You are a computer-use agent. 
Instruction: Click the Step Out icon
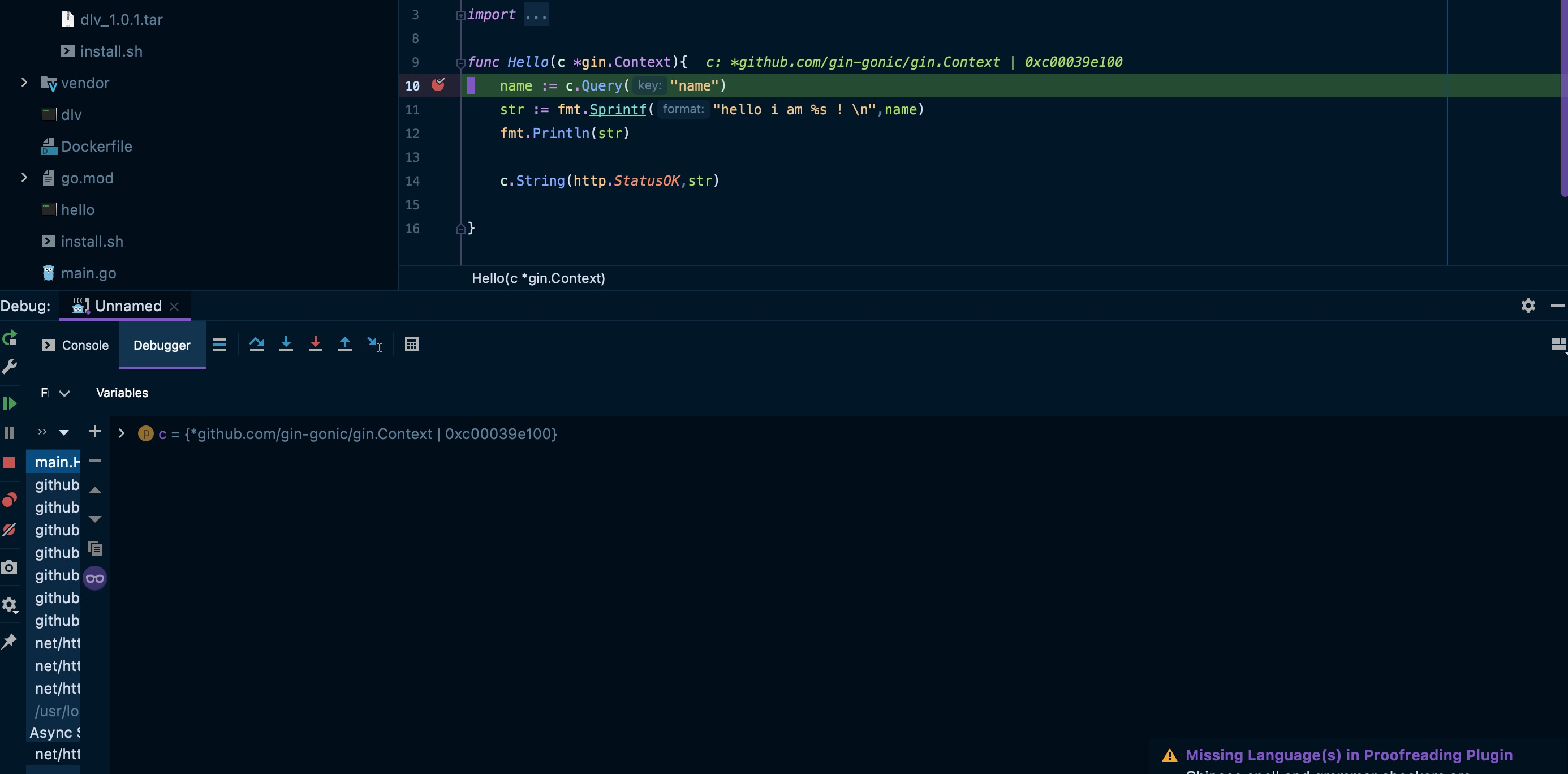[x=344, y=345]
